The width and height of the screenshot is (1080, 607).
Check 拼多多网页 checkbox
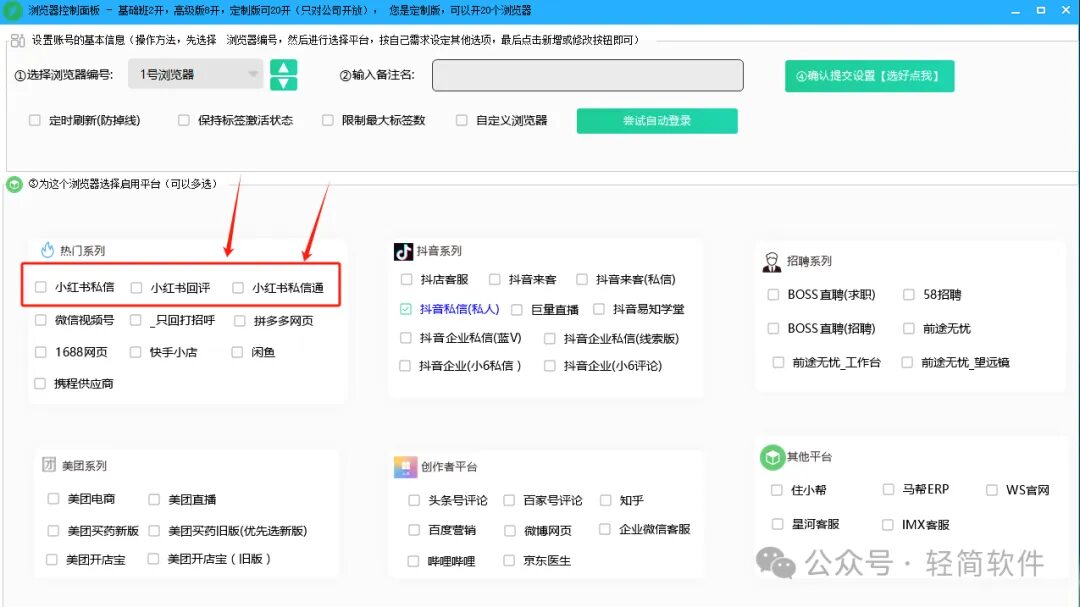[x=240, y=320]
